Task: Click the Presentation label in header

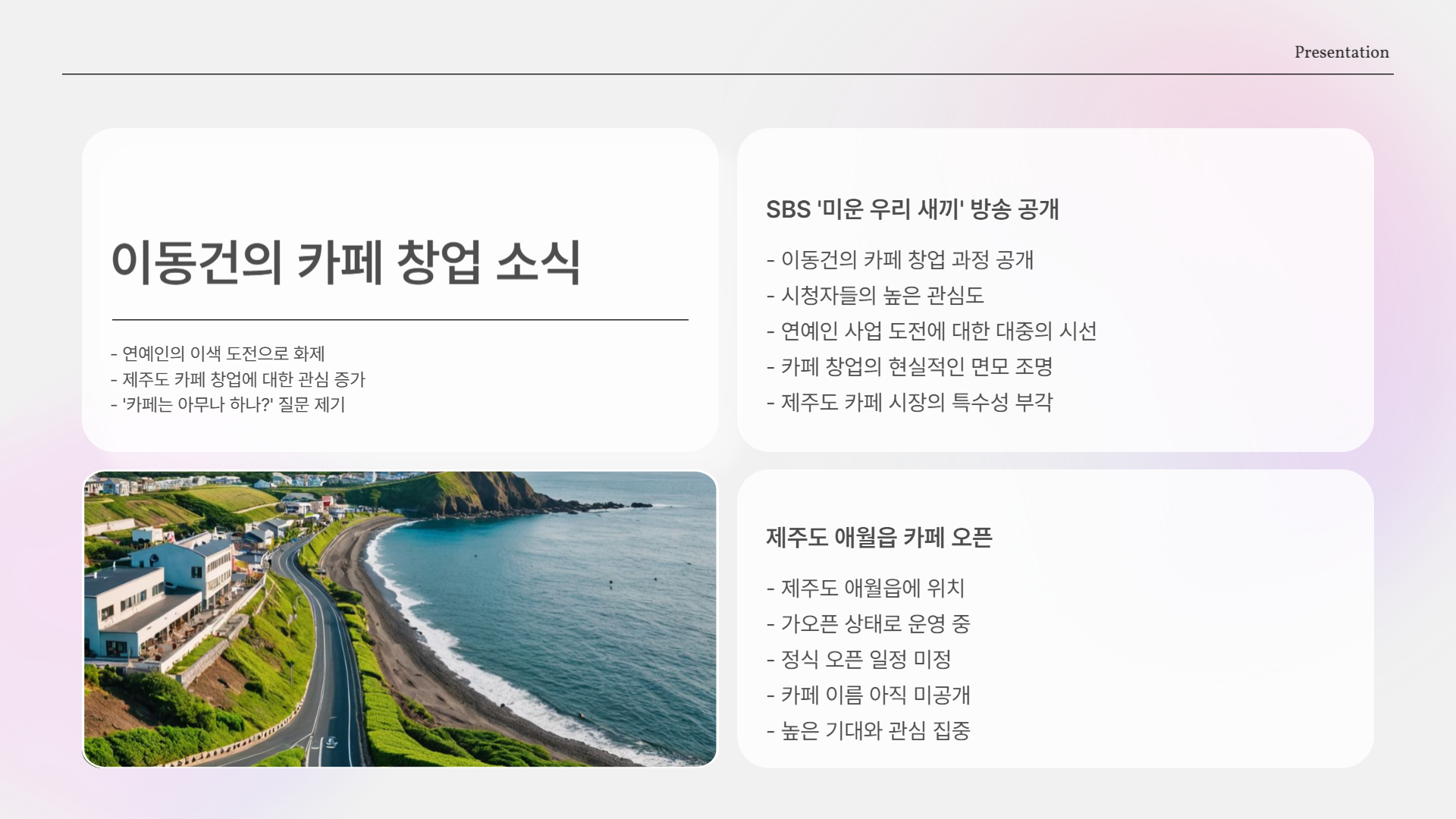Action: [x=1341, y=52]
